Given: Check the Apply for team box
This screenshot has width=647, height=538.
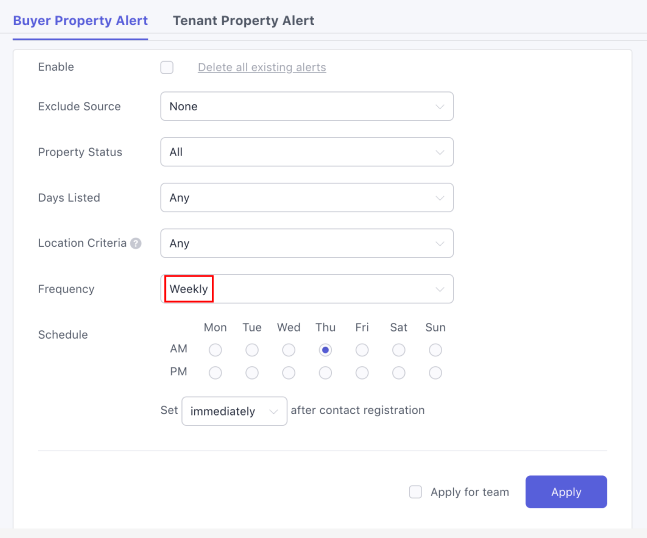Looking at the screenshot, I should (415, 492).
